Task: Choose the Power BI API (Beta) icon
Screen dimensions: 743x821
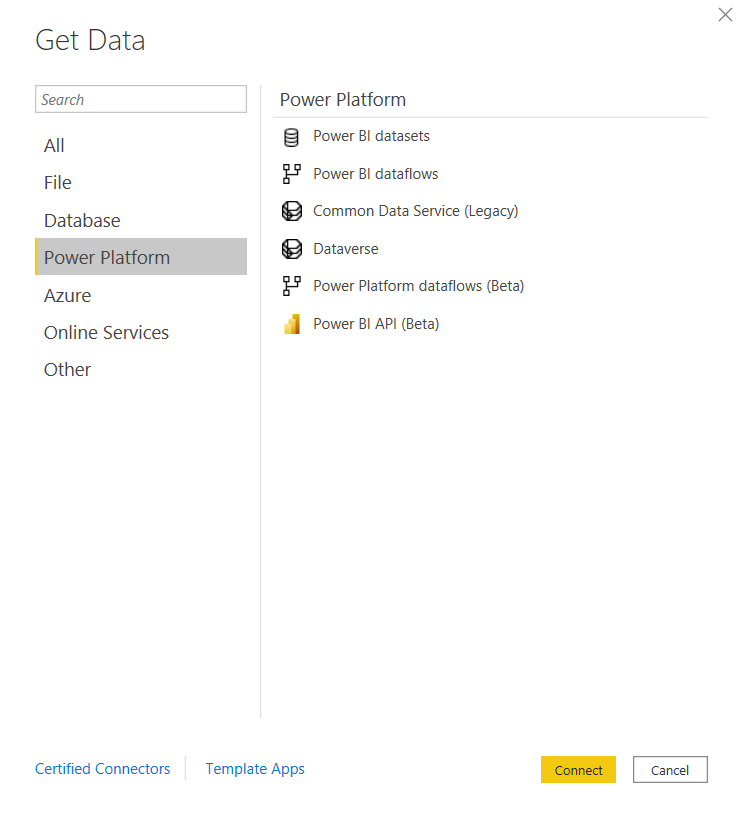Action: click(291, 324)
